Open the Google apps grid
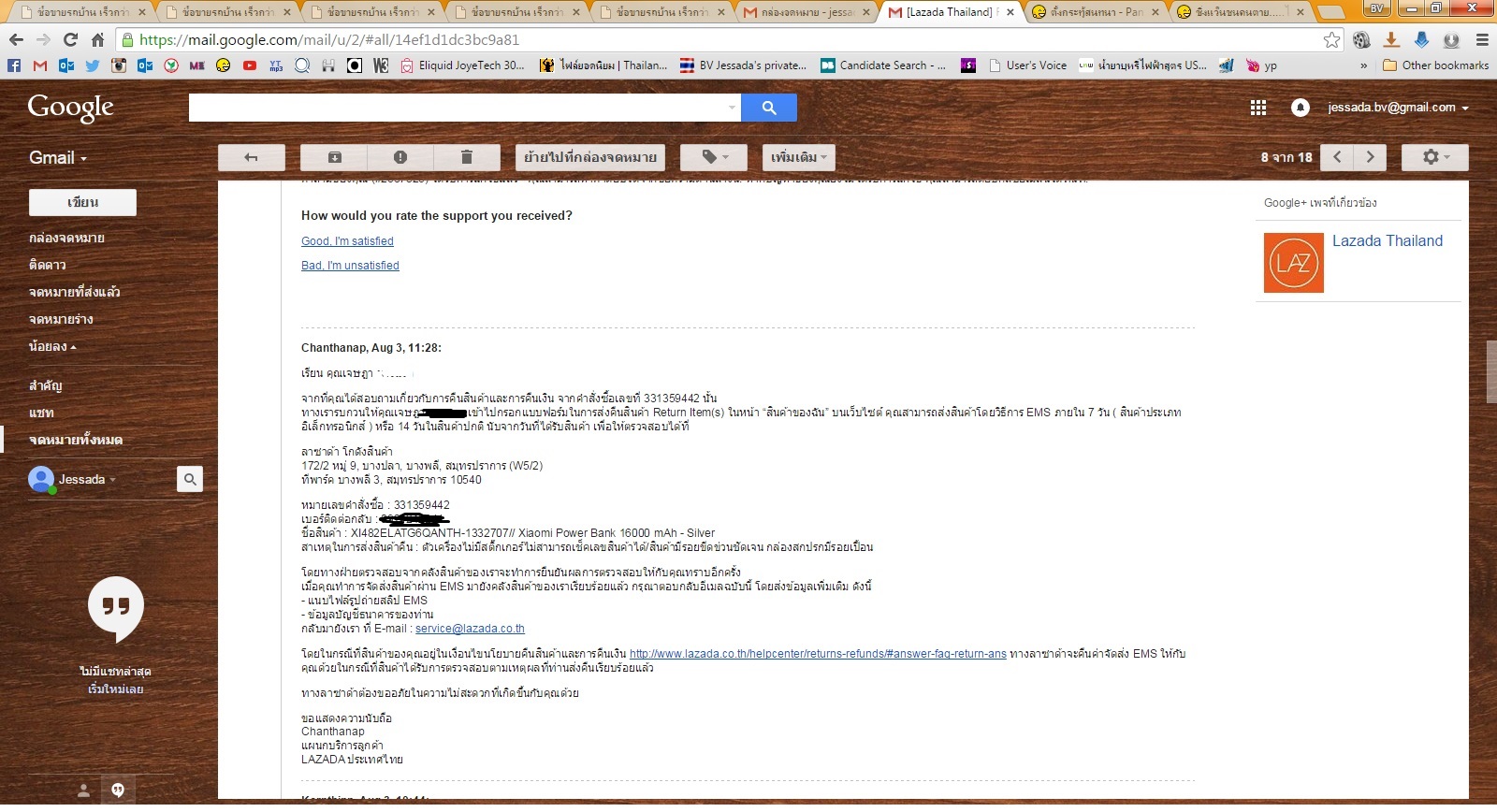The width and height of the screenshot is (1497, 812). (1258, 108)
